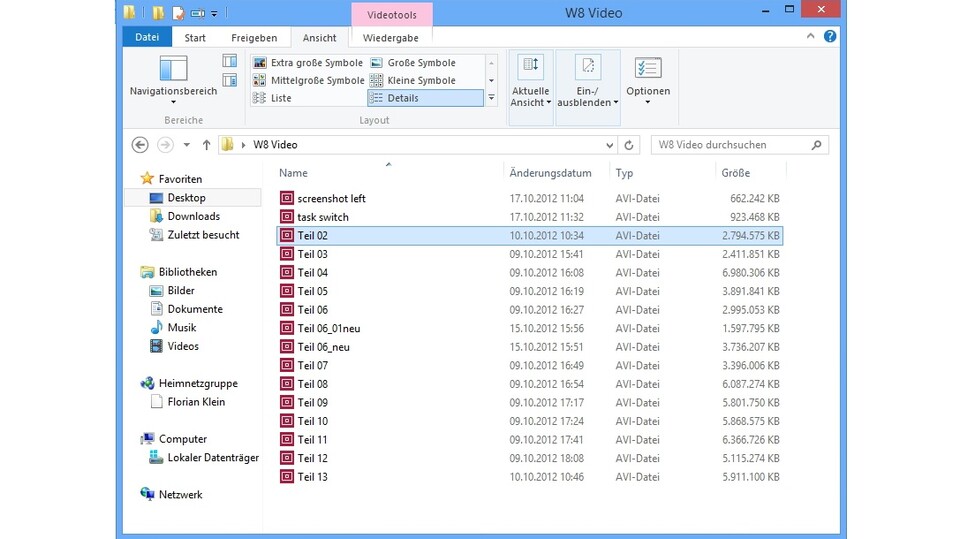
Task: Switch layout to Liste view
Action: [x=281, y=98]
